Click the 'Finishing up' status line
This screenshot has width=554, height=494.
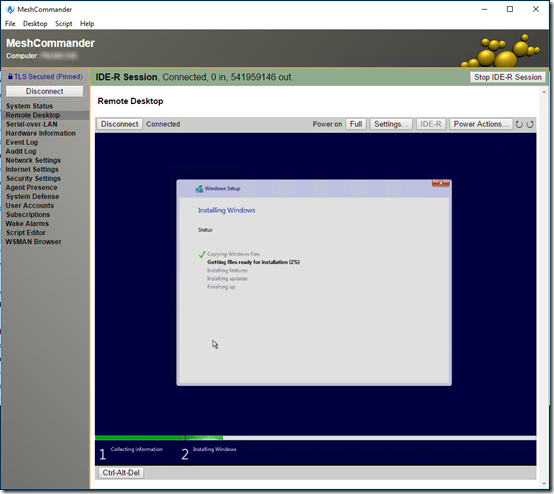221,287
